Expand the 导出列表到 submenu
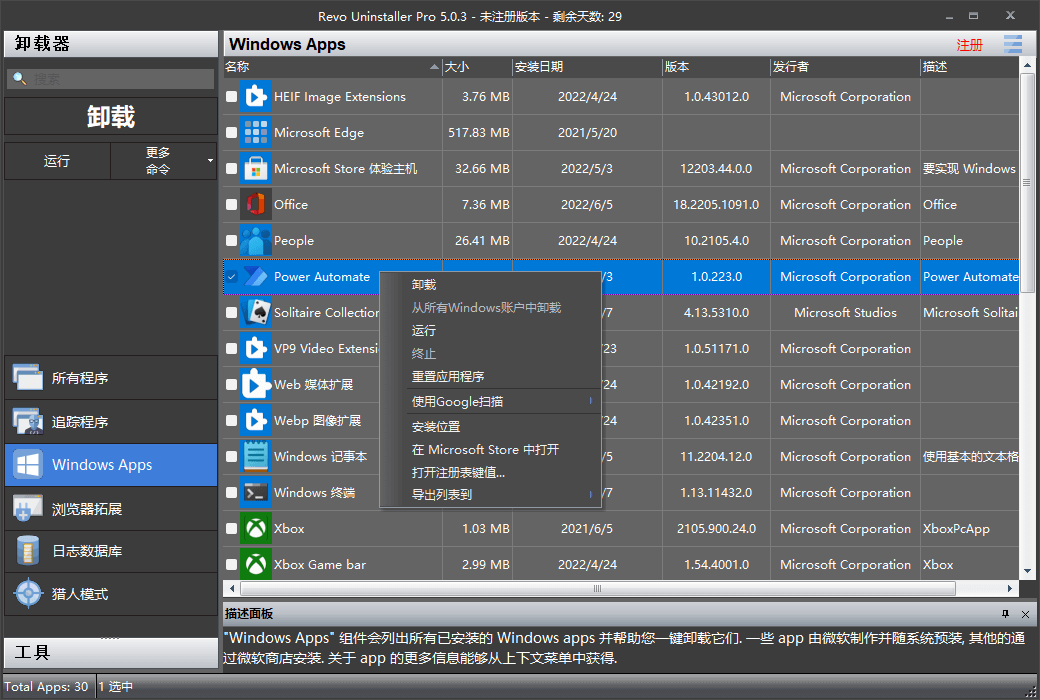Viewport: 1040px width, 700px height. (590, 494)
